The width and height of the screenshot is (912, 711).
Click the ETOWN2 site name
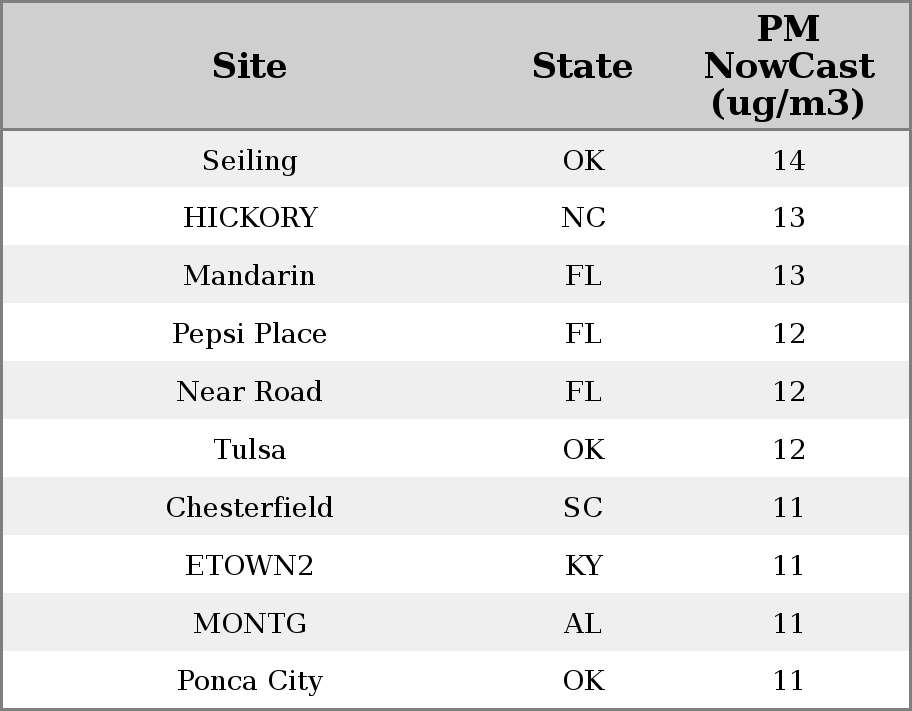point(250,566)
